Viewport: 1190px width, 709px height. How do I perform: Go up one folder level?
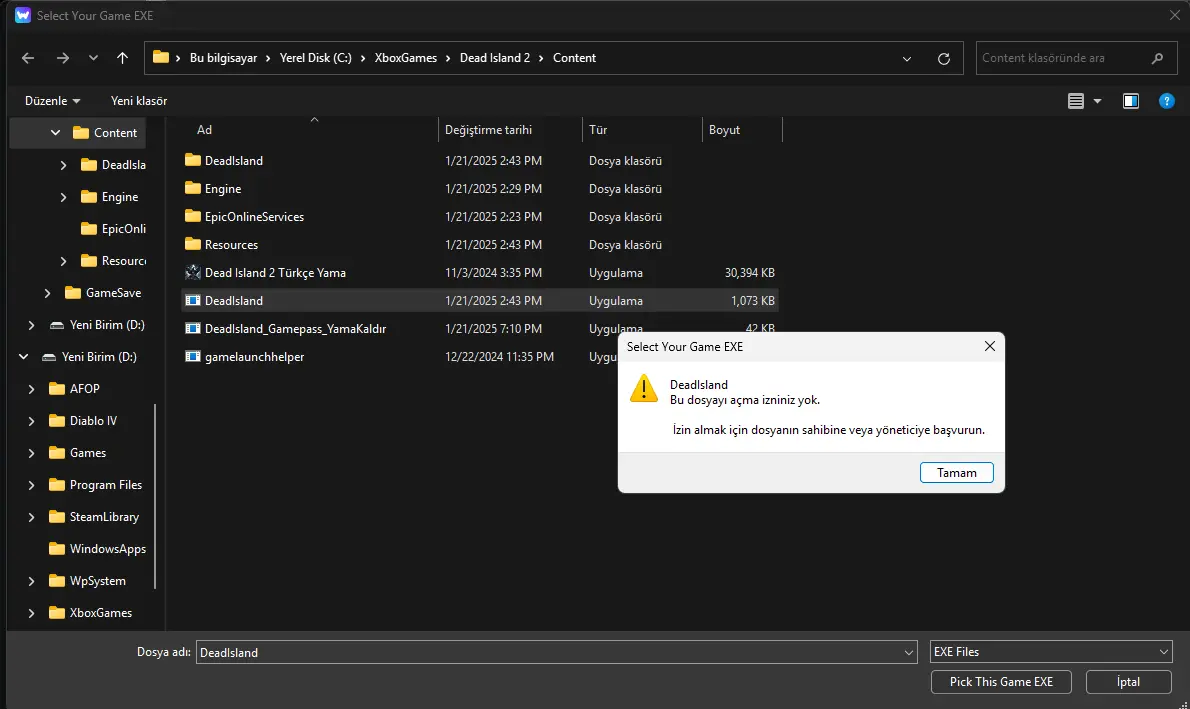(x=122, y=58)
